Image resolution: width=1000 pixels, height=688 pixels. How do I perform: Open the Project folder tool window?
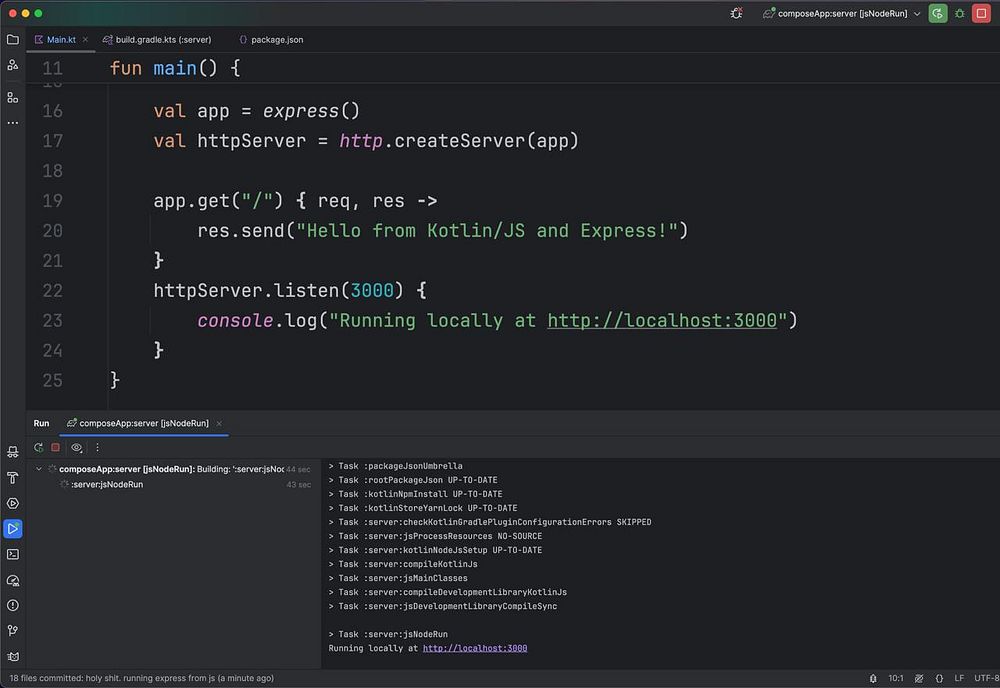(x=13, y=40)
